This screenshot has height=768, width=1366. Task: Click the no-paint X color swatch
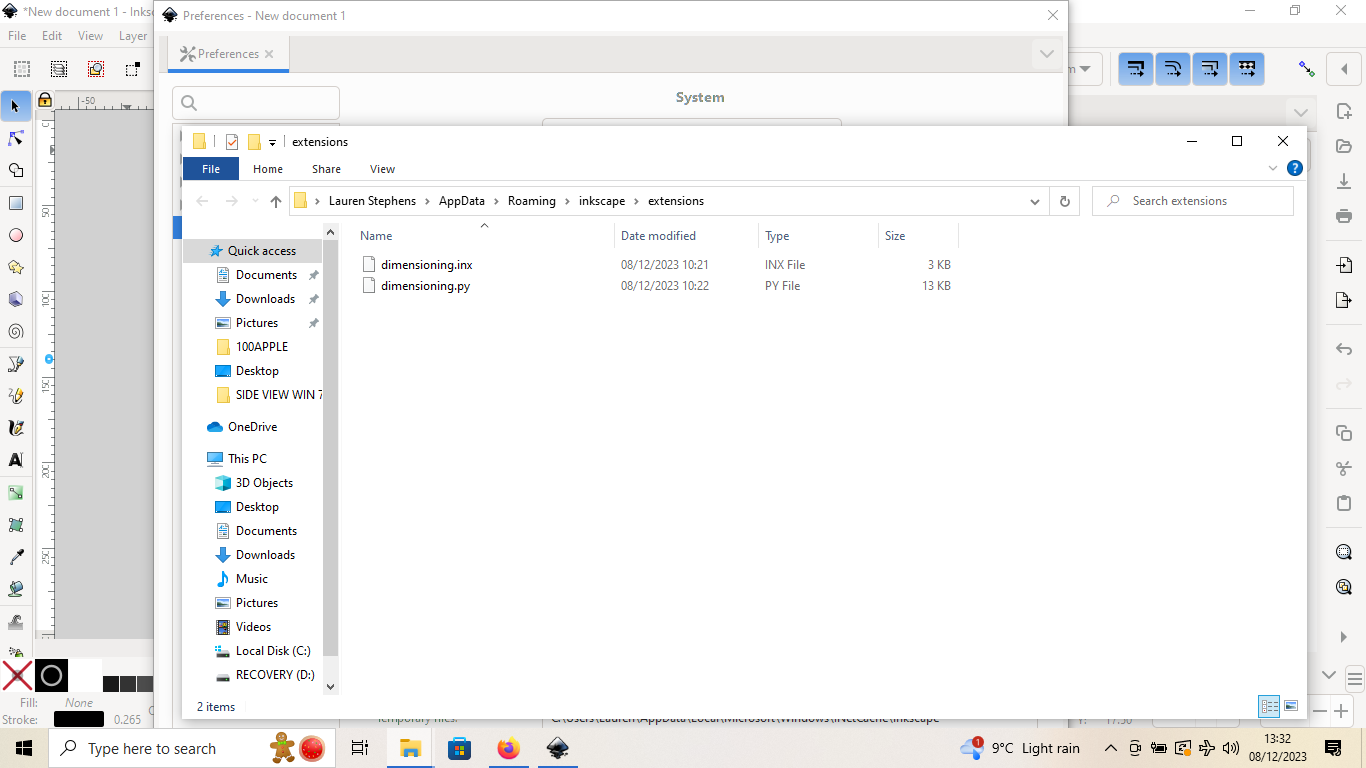point(16,676)
